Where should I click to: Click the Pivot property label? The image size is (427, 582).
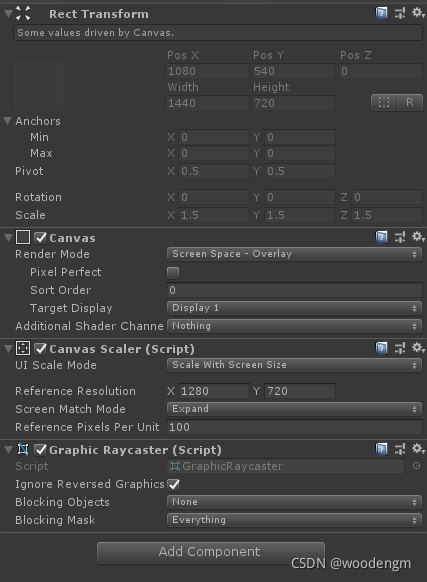pos(29,171)
